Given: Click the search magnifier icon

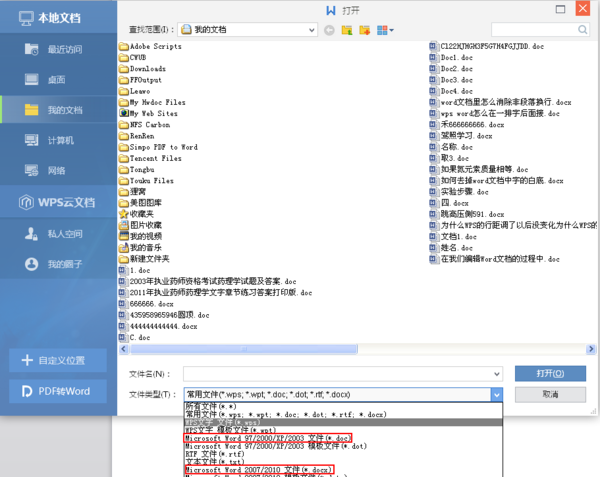Looking at the screenshot, I should click(583, 29).
